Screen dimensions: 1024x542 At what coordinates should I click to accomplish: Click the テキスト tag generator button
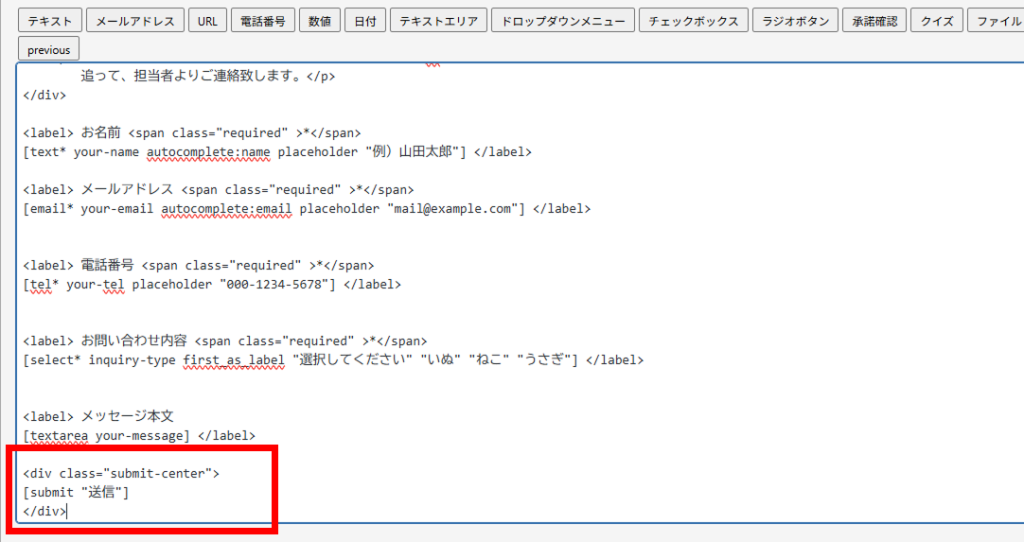click(49, 21)
